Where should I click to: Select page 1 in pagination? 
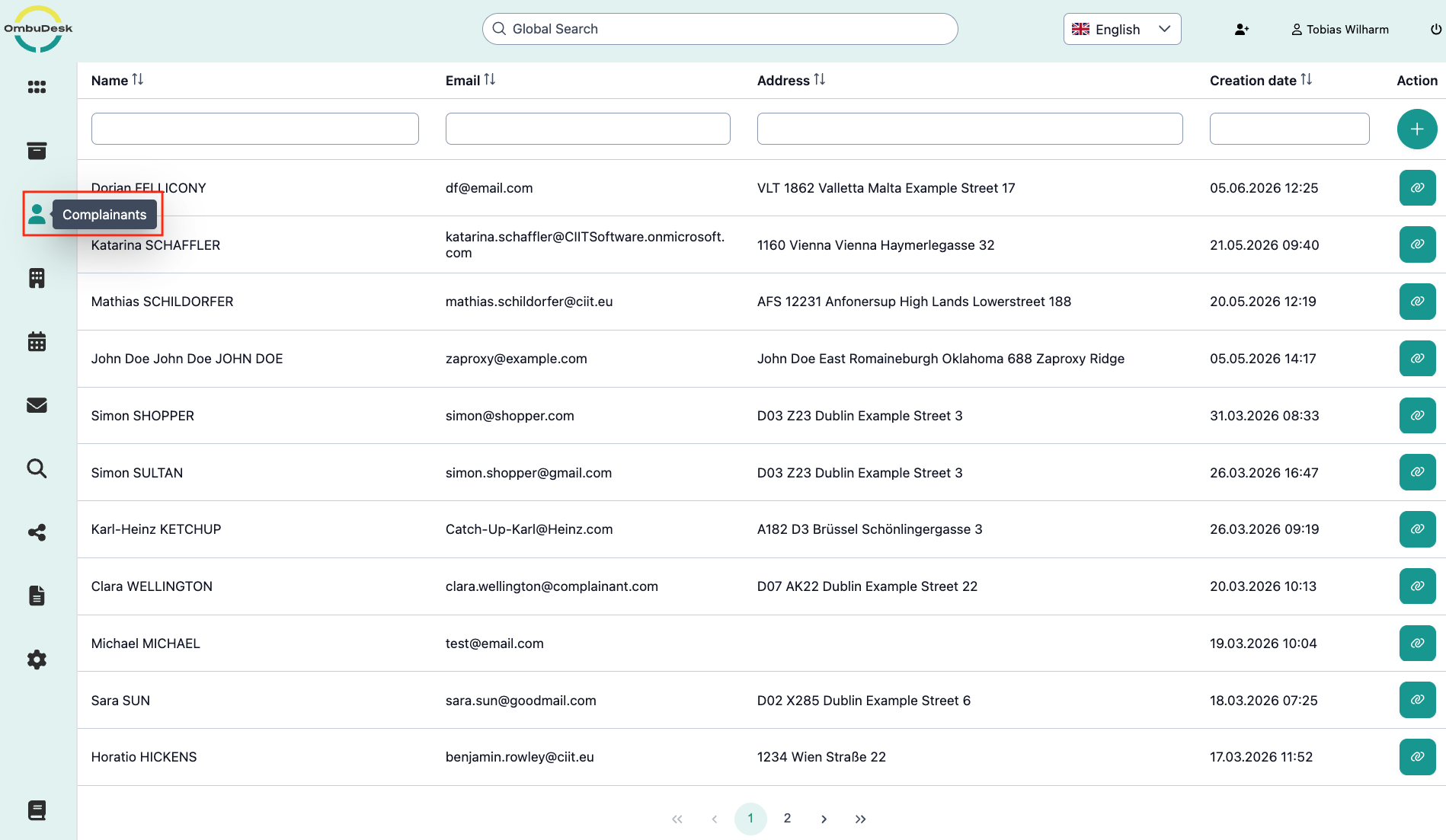click(x=750, y=819)
